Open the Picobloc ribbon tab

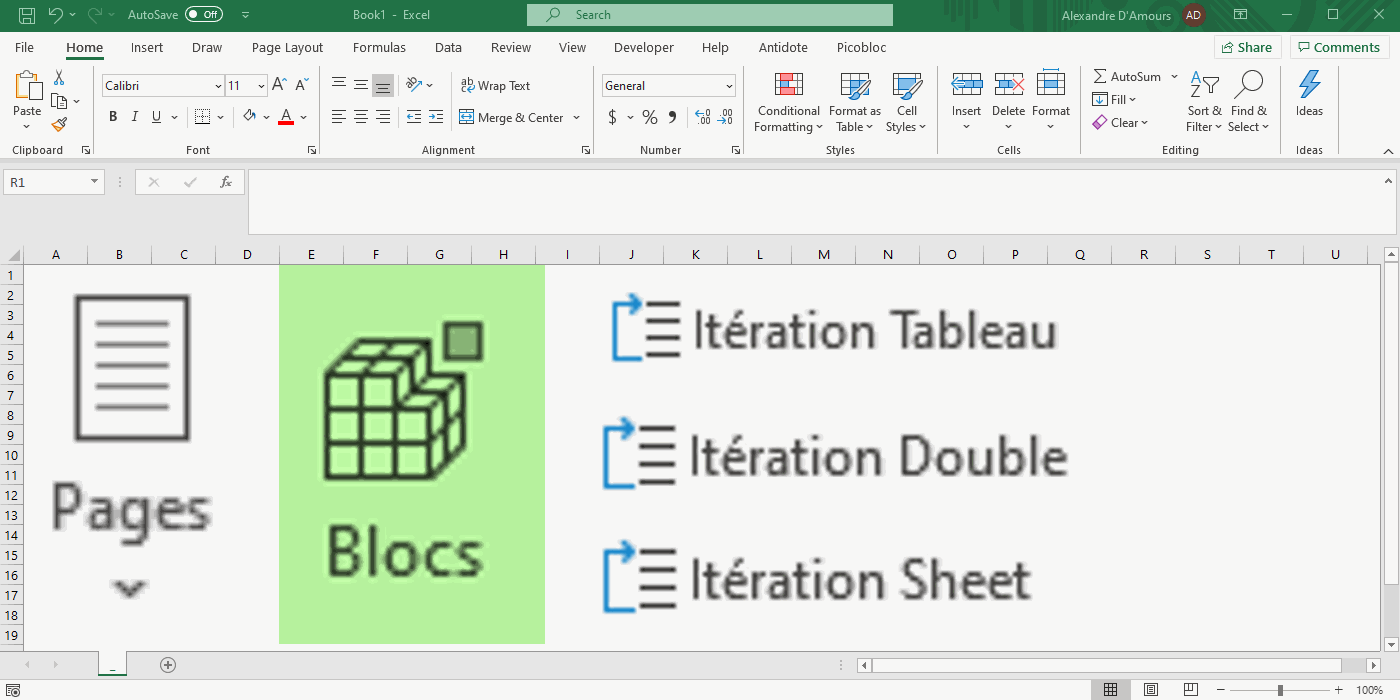point(861,47)
